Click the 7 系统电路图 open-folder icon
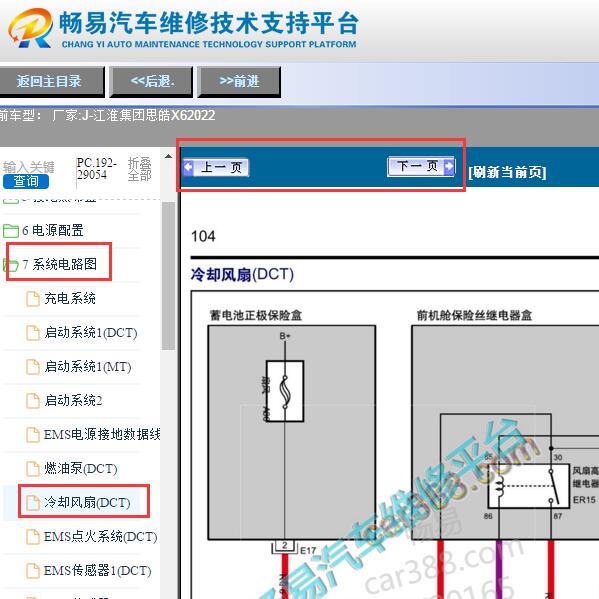599x599 pixels. pos(11,265)
